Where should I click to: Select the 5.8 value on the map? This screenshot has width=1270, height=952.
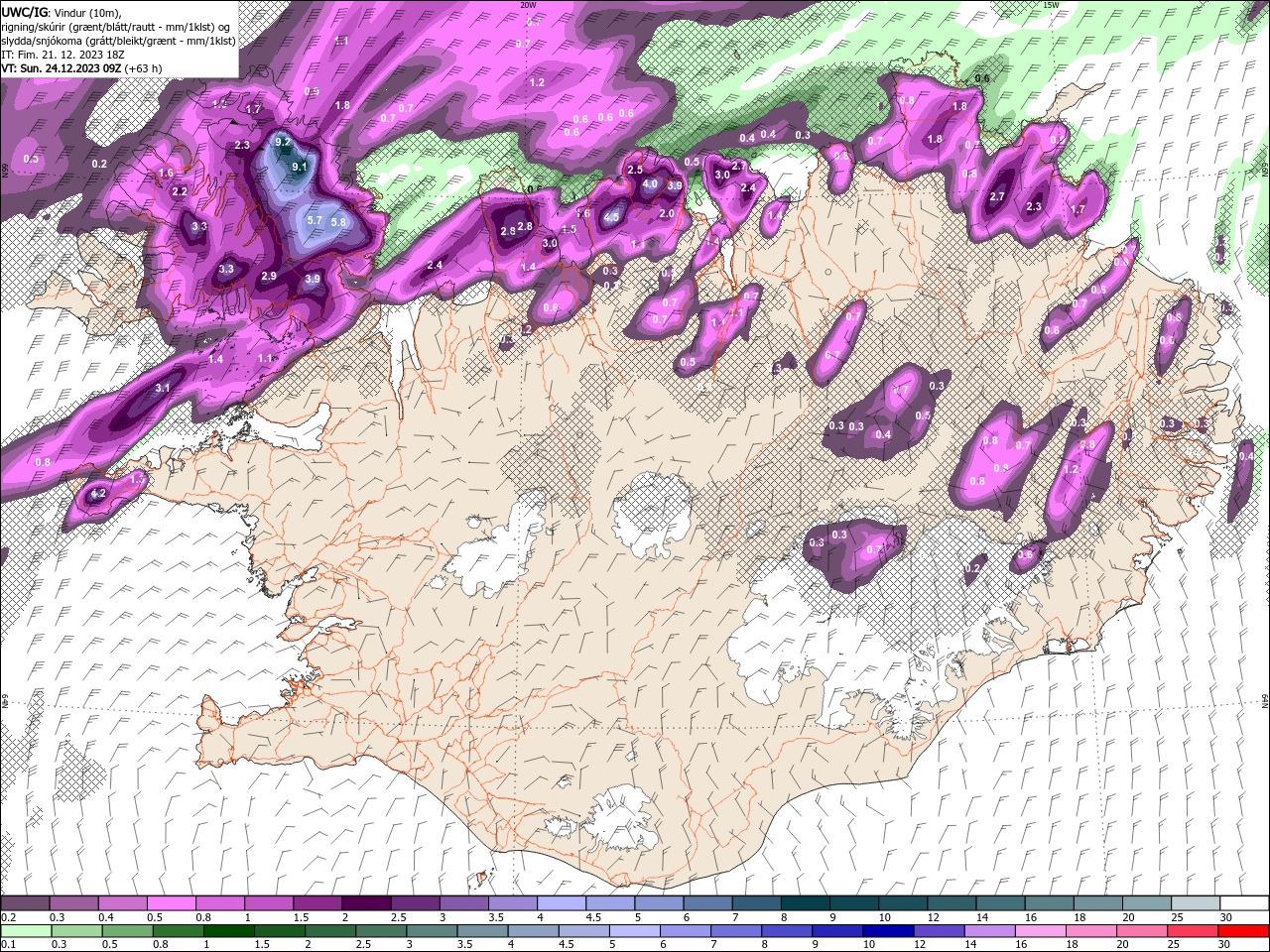click(338, 223)
